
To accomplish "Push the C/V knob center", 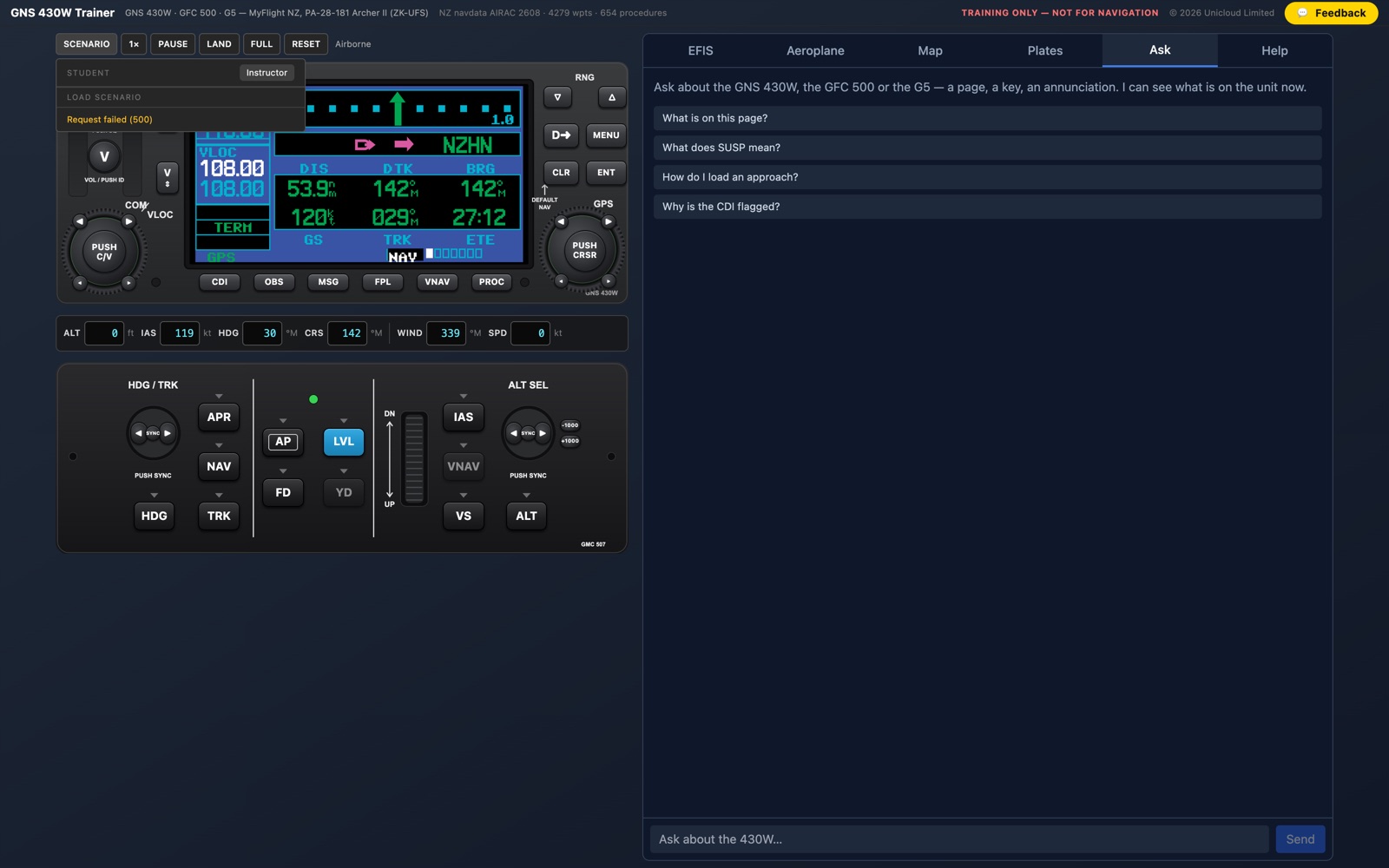I will click(104, 252).
